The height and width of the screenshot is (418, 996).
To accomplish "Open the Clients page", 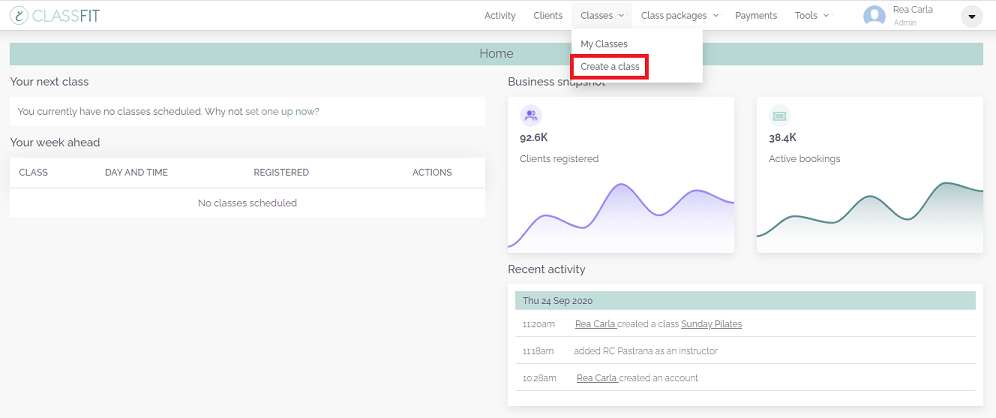I will point(548,16).
